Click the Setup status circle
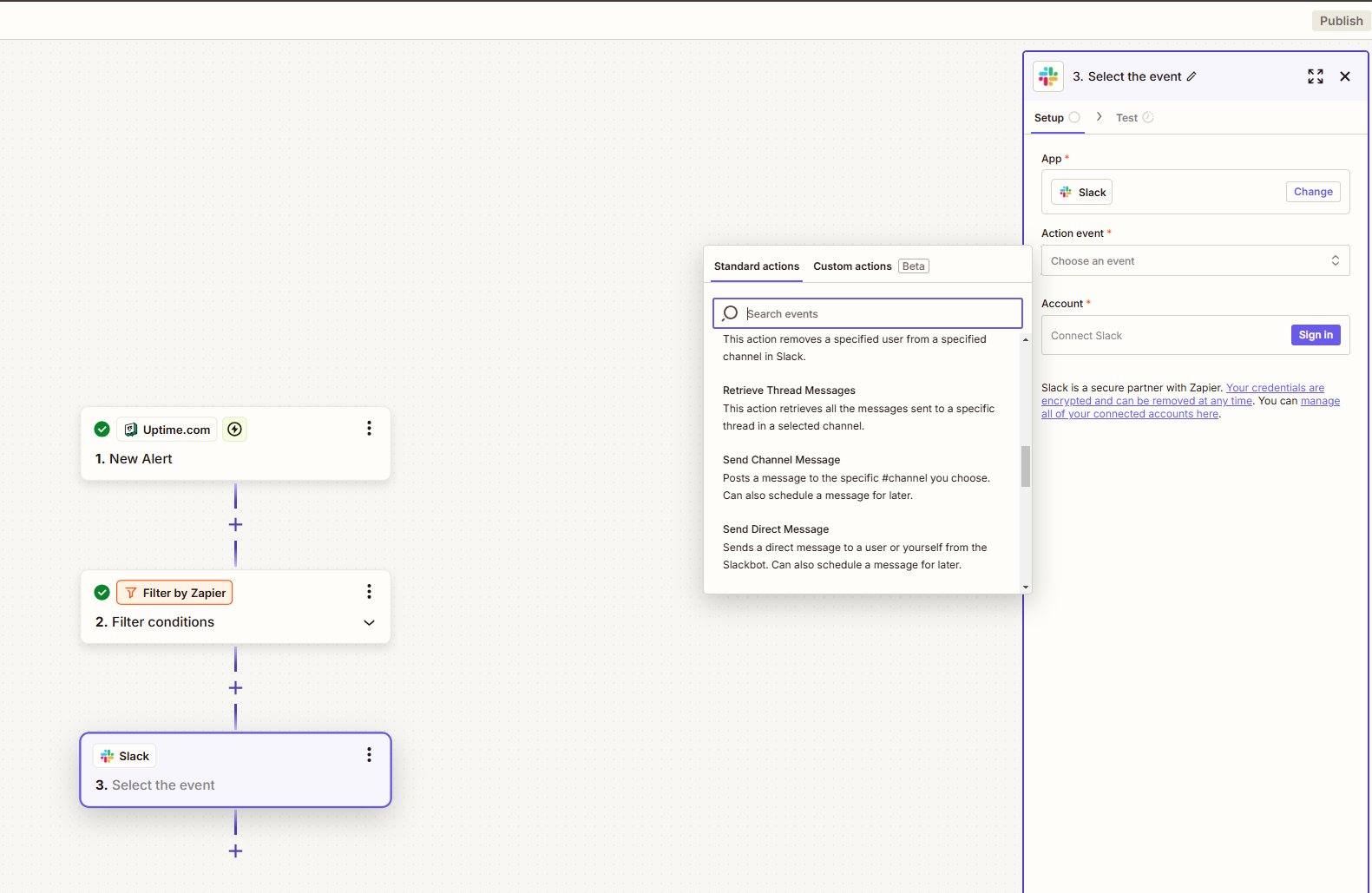 coord(1074,117)
